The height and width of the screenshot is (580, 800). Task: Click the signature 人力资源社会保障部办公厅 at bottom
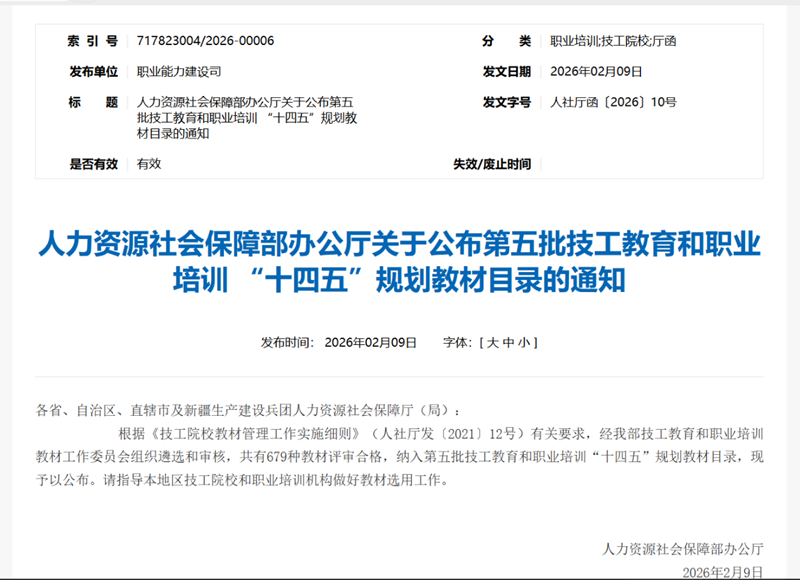tap(683, 548)
